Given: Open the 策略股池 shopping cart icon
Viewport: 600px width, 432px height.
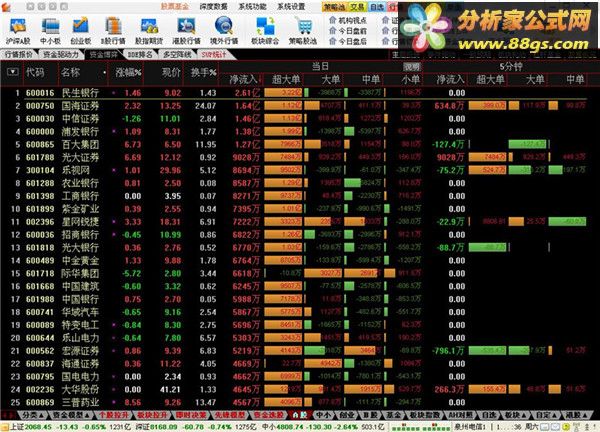Looking at the screenshot, I should click(303, 31).
